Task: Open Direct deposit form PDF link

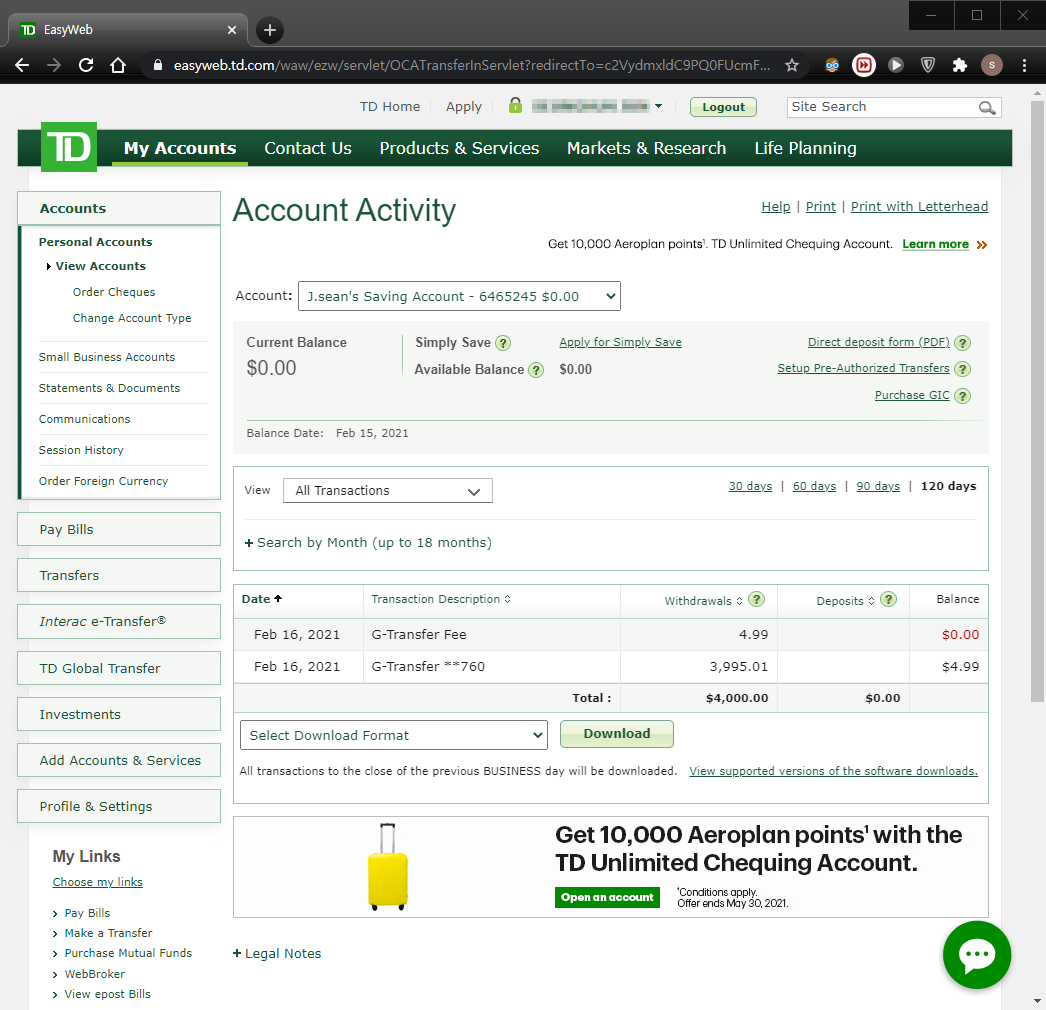Action: click(879, 342)
